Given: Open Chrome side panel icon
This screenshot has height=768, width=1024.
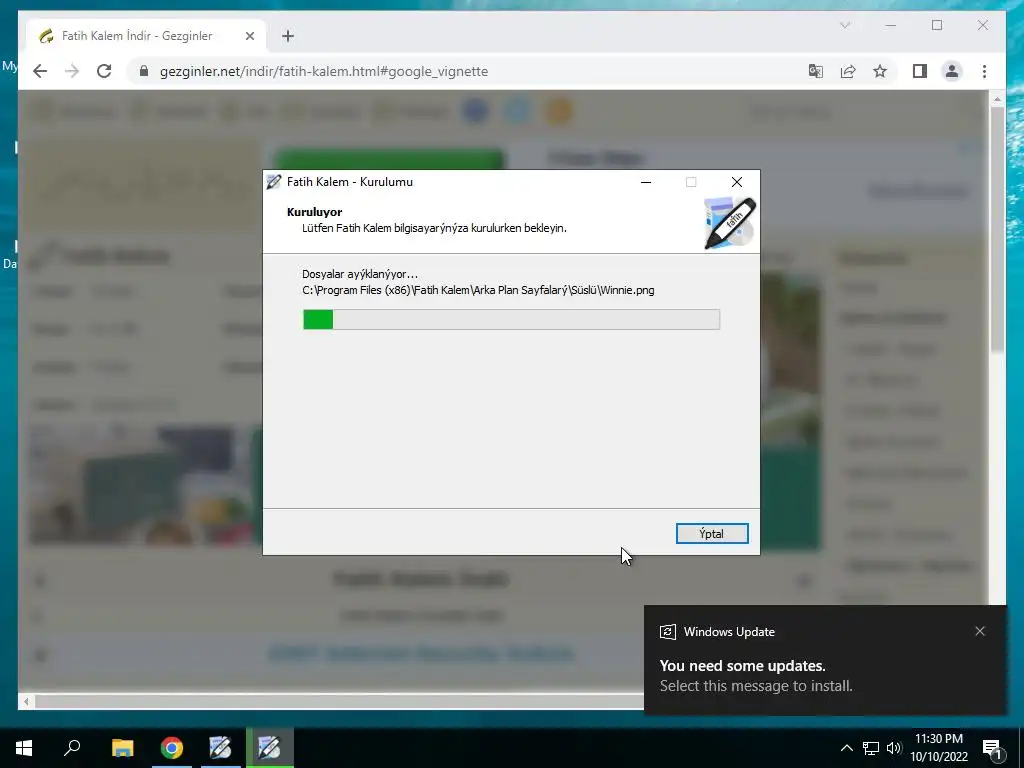Looking at the screenshot, I should pyautogui.click(x=920, y=71).
